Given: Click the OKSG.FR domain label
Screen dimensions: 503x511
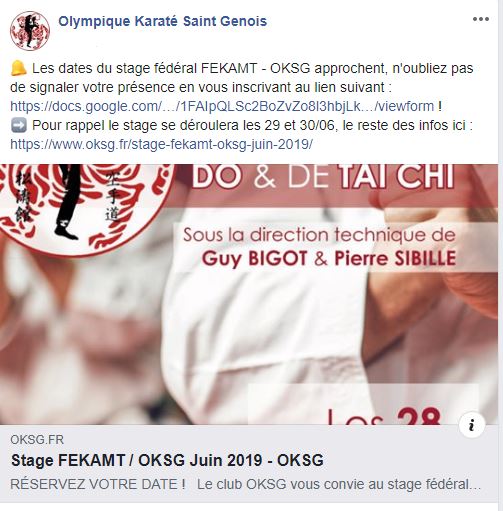Looking at the screenshot, I should tap(37, 440).
